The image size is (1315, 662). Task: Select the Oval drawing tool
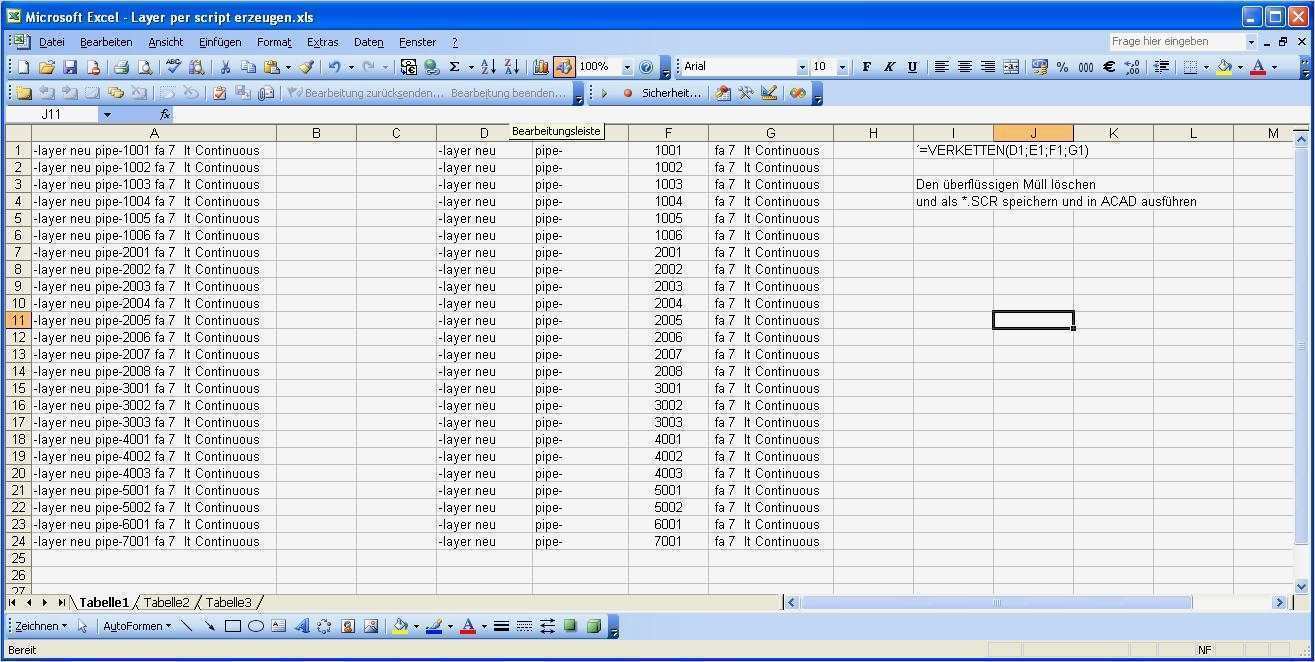click(x=256, y=626)
